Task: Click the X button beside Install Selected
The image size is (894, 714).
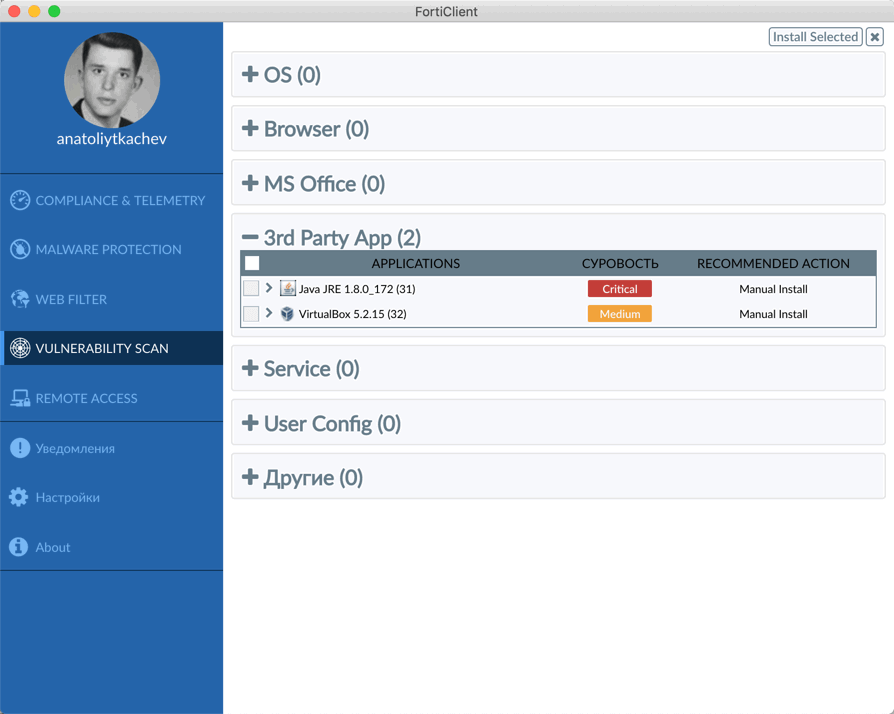Action: coord(875,36)
